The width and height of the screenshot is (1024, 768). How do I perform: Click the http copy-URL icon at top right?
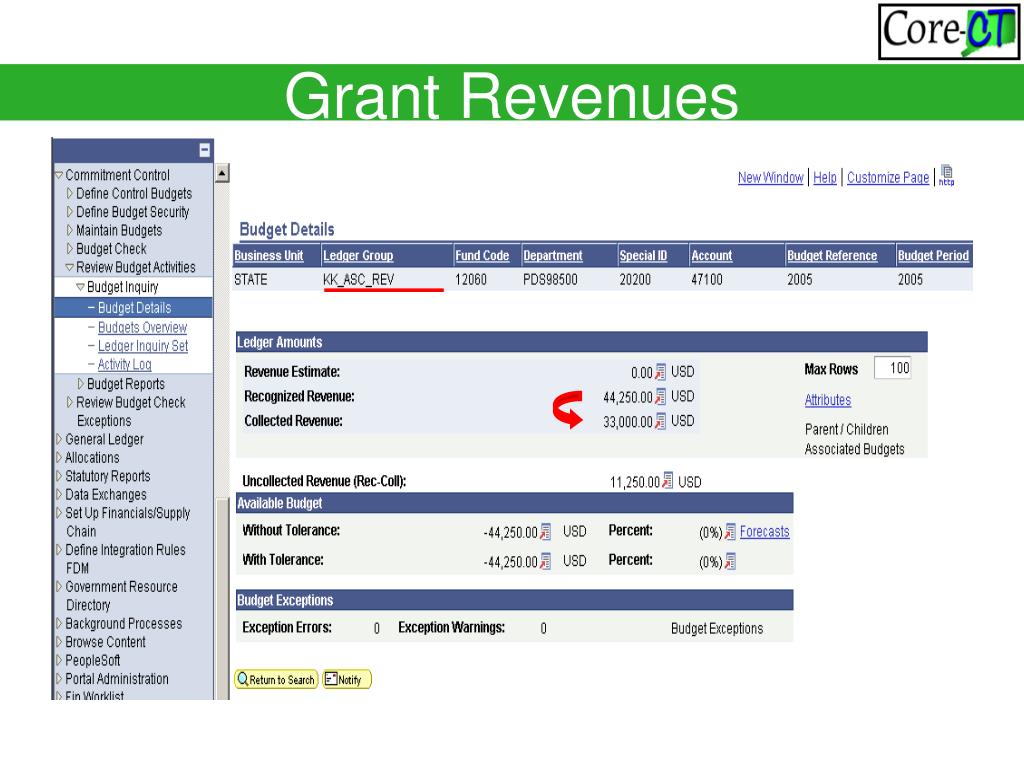click(x=947, y=176)
